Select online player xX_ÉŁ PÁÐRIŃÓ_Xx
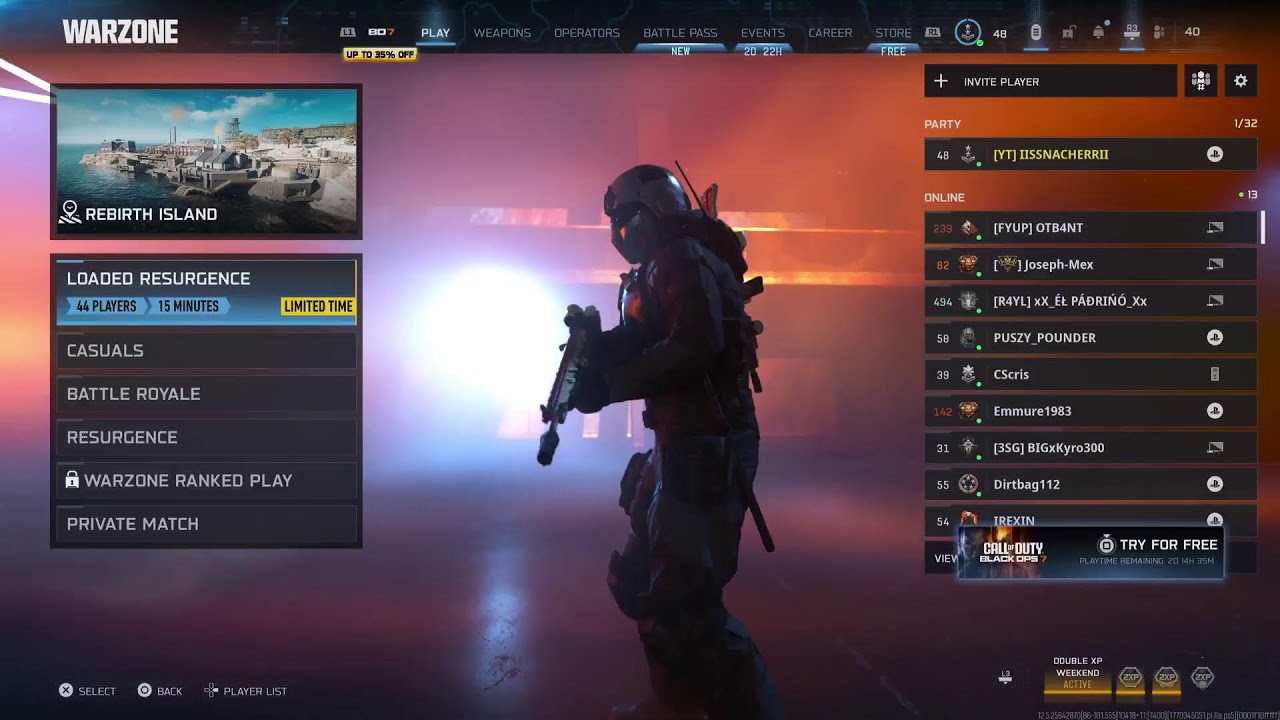 coord(1090,301)
